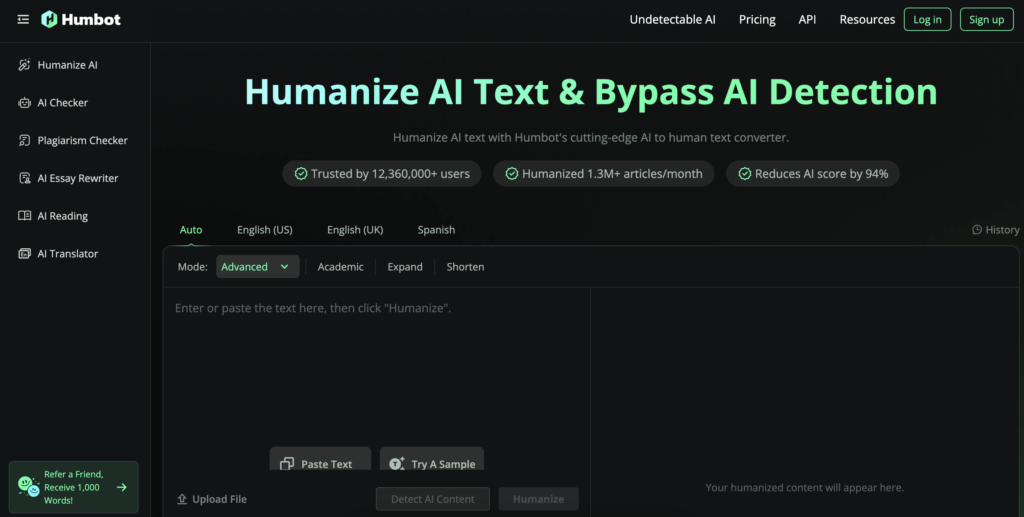
Task: Click the Refer a Friend arrow icon
Action: pos(121,487)
